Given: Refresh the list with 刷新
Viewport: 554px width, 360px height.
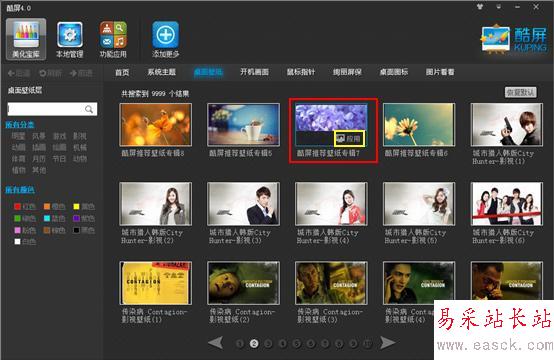Looking at the screenshot, I should coord(51,73).
